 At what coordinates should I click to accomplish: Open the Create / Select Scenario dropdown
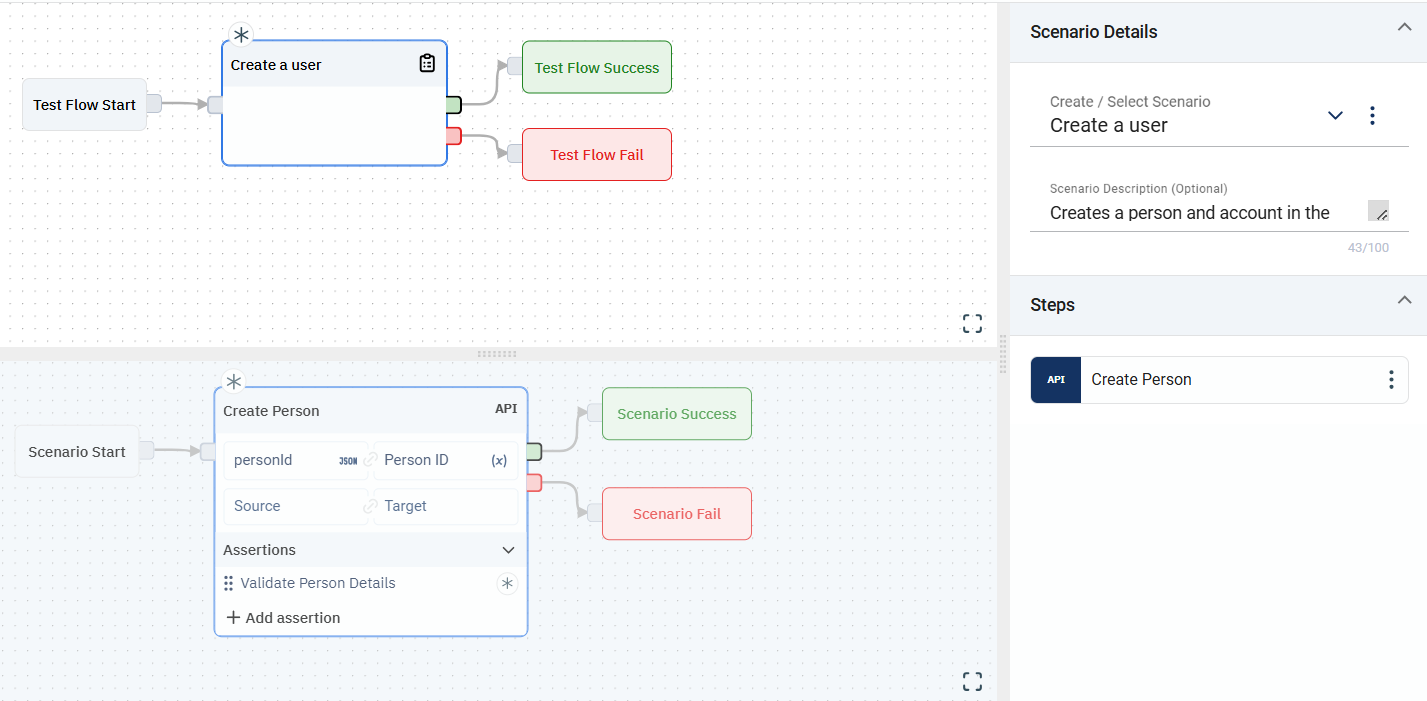[1335, 116]
